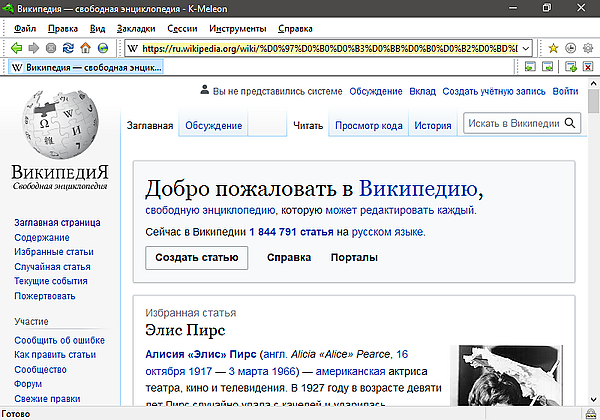Screen dimensions: 600x420
Task: Click the vertical scrollbar down arrow
Action: pos(593,400)
